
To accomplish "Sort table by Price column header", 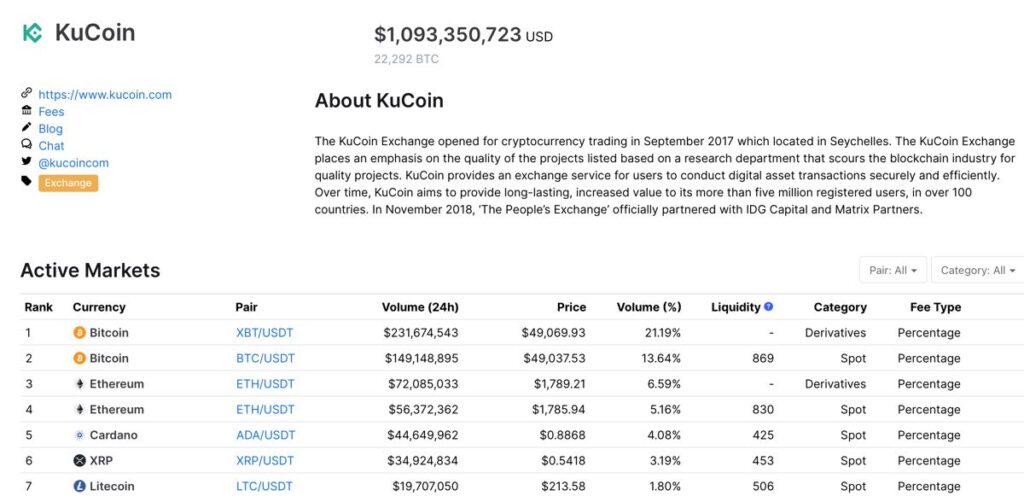I will click(x=571, y=307).
